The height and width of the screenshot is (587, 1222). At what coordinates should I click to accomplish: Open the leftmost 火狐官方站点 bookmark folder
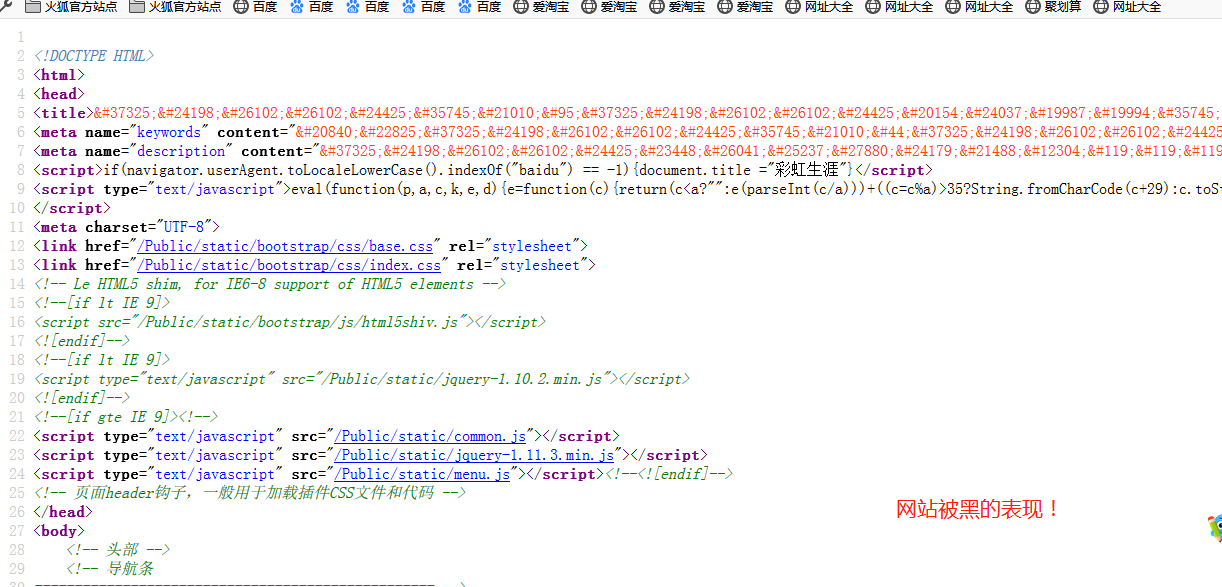click(x=72, y=7)
